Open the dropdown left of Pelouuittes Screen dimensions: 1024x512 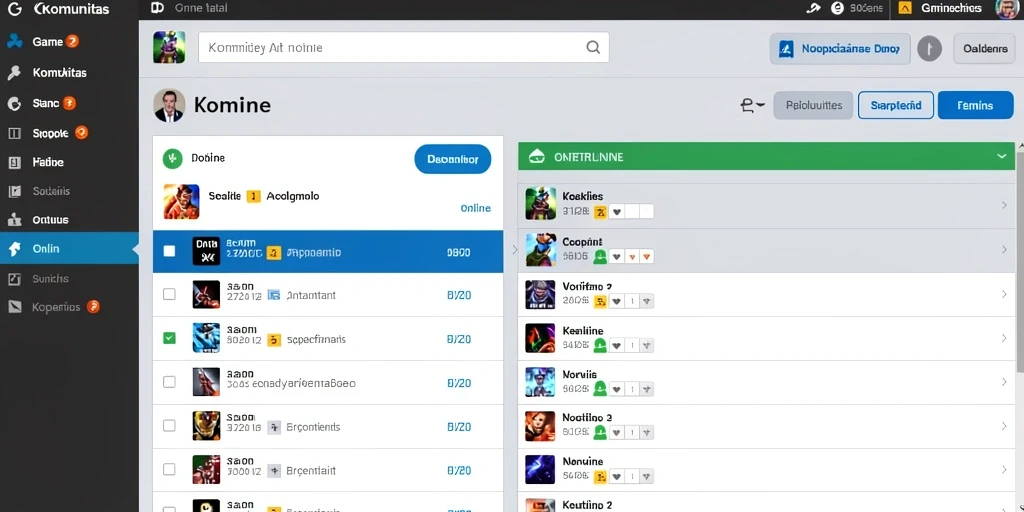point(752,105)
